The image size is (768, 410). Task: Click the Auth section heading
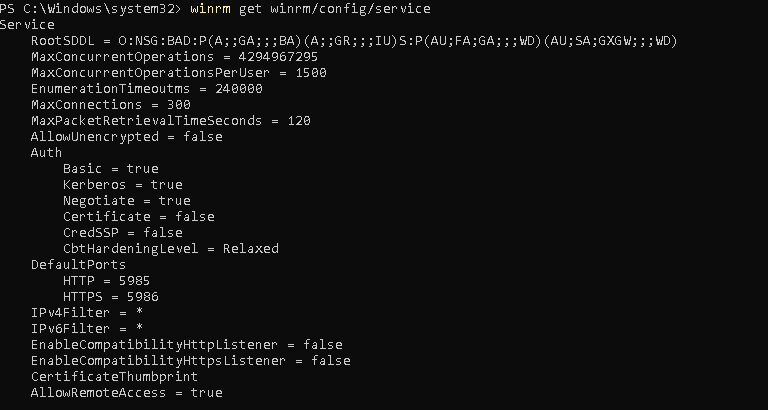[46, 153]
